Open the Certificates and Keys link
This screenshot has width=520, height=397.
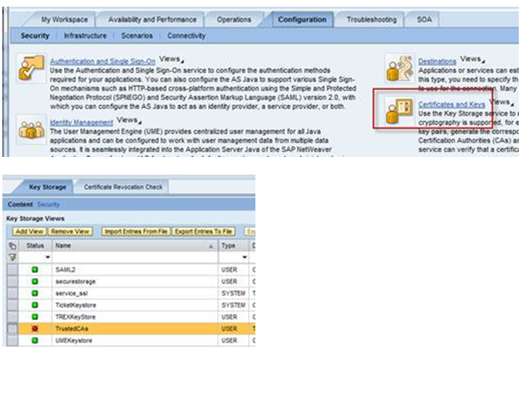(452, 104)
